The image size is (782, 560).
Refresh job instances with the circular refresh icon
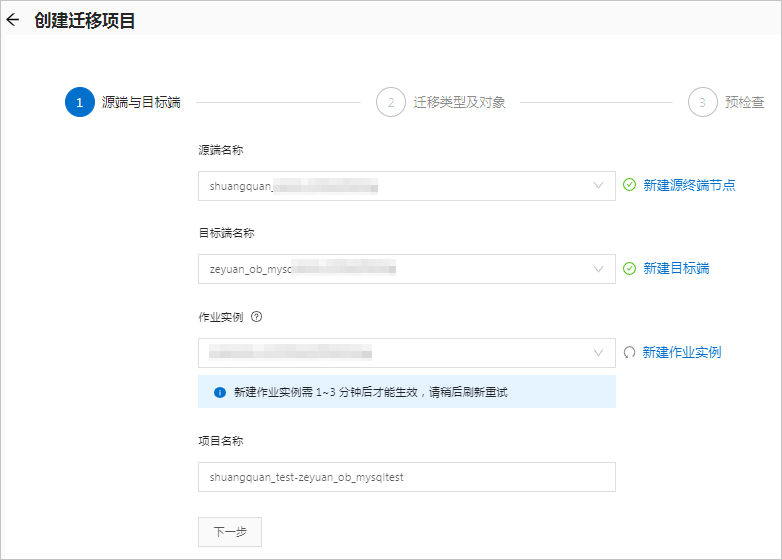[x=629, y=353]
